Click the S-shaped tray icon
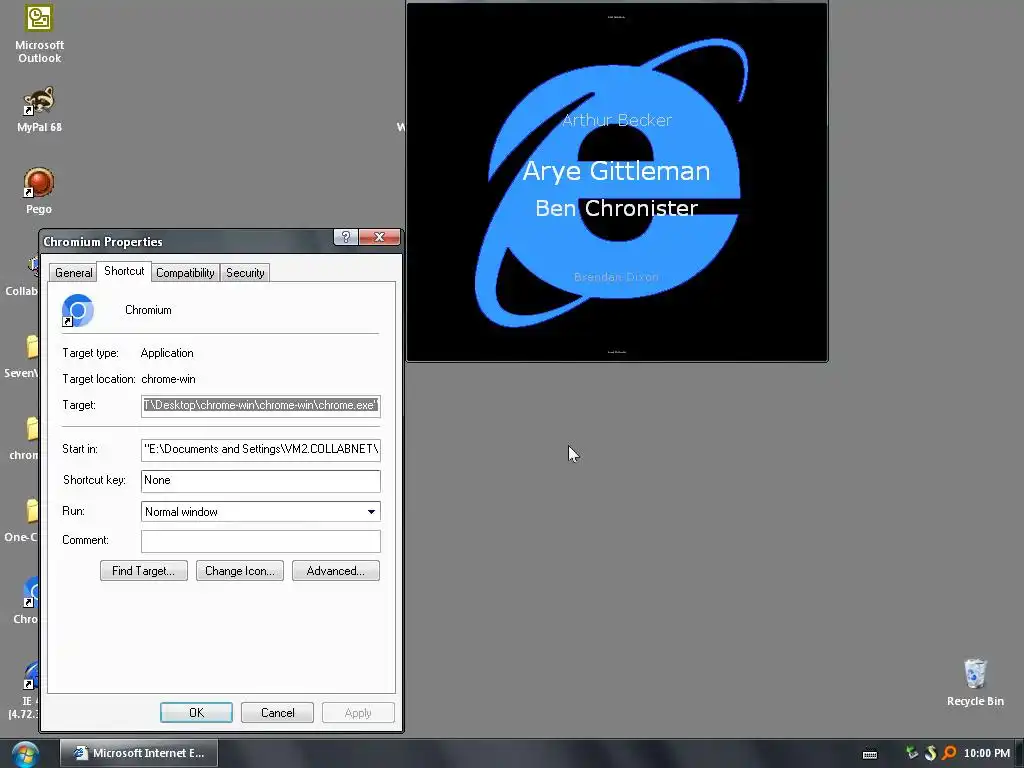This screenshot has width=1024, height=768. 931,753
